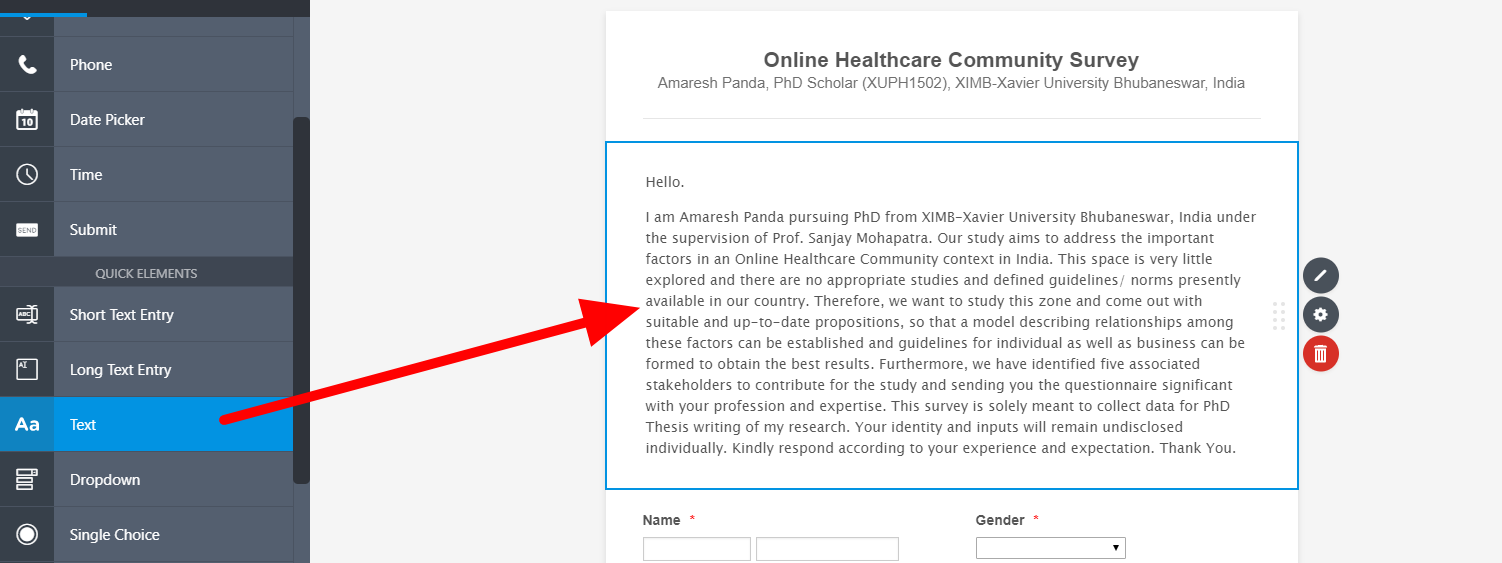Screen dimensions: 1502x563
Task: Click the first Name input field
Action: [x=696, y=549]
